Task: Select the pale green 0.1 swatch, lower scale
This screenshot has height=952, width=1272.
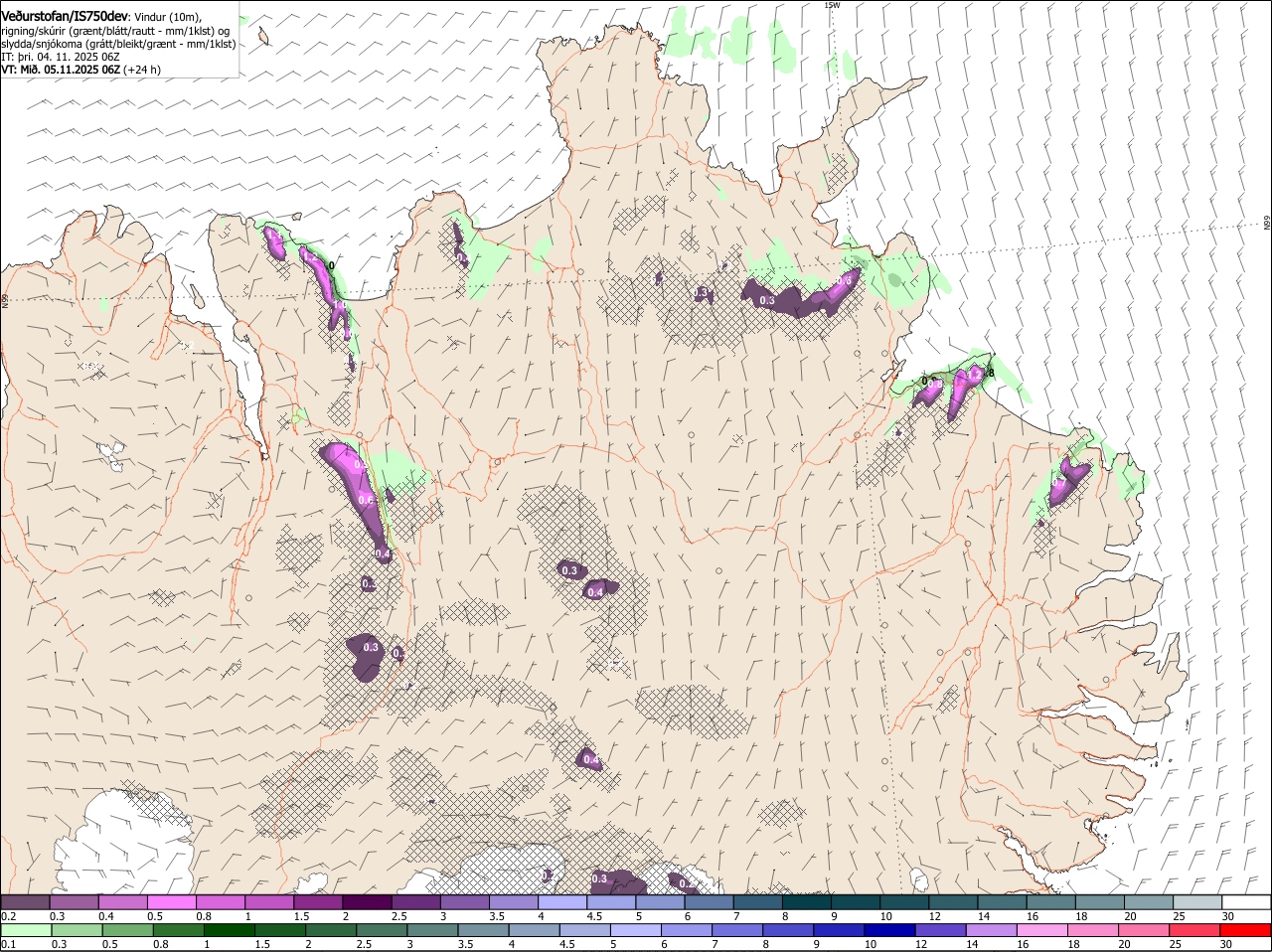Action: point(26,931)
